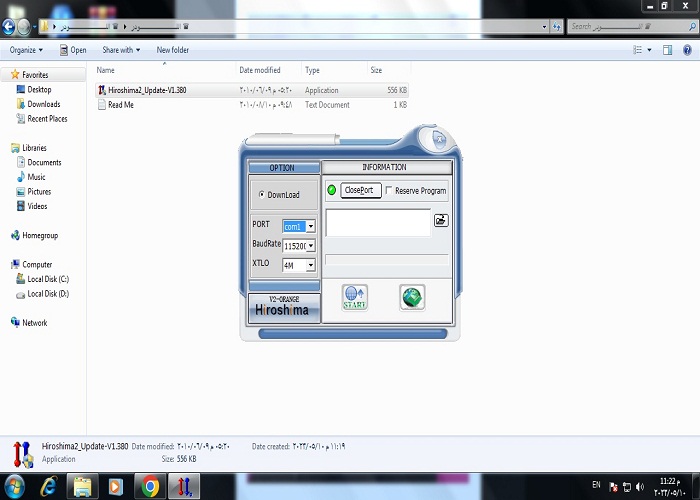
Task: Sort by Name column header
Action: pyautogui.click(x=165, y=70)
